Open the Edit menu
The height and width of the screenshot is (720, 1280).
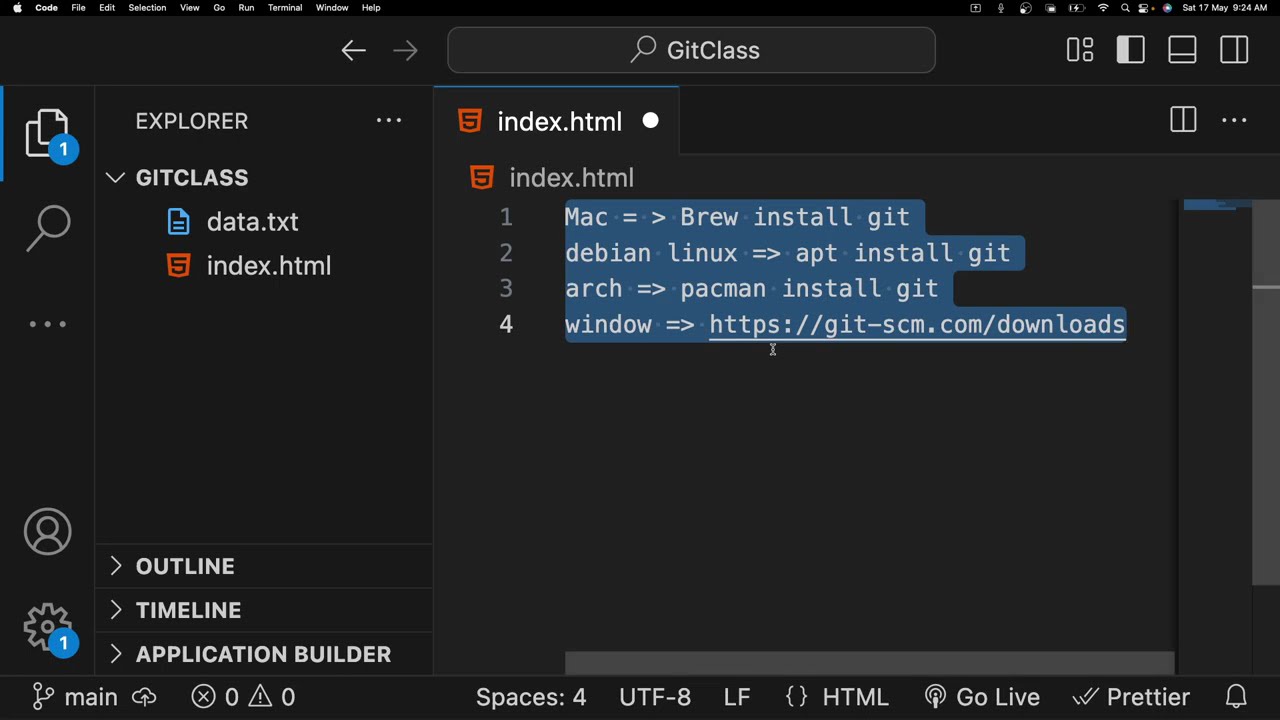click(x=107, y=8)
